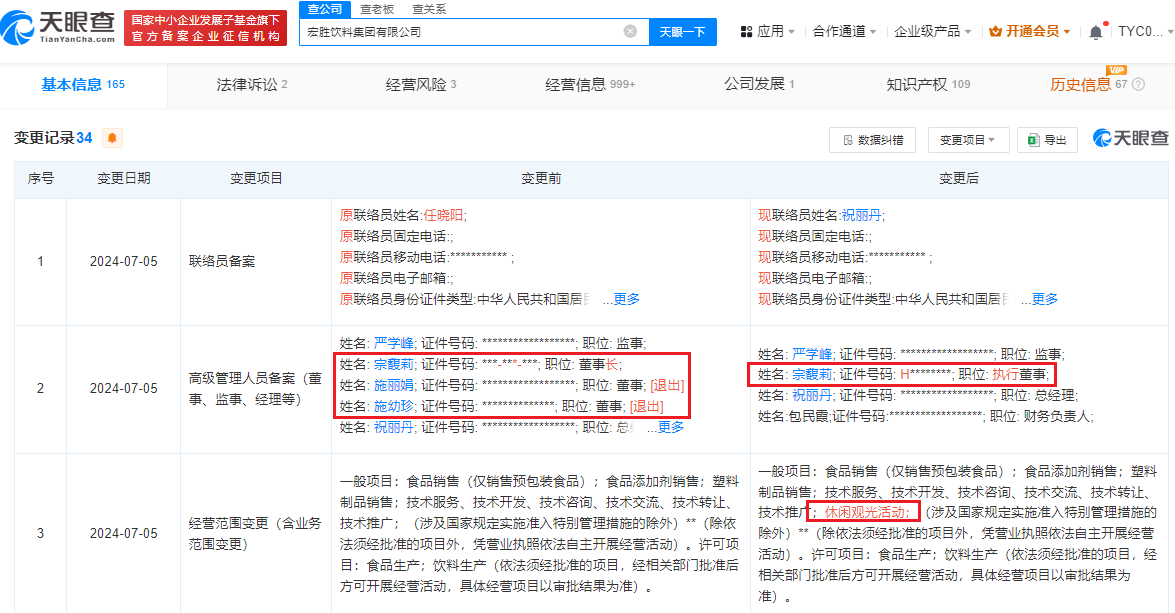This screenshot has height=613, width=1175.
Task: Switch to the 查关系 search tab
Action: click(x=429, y=9)
